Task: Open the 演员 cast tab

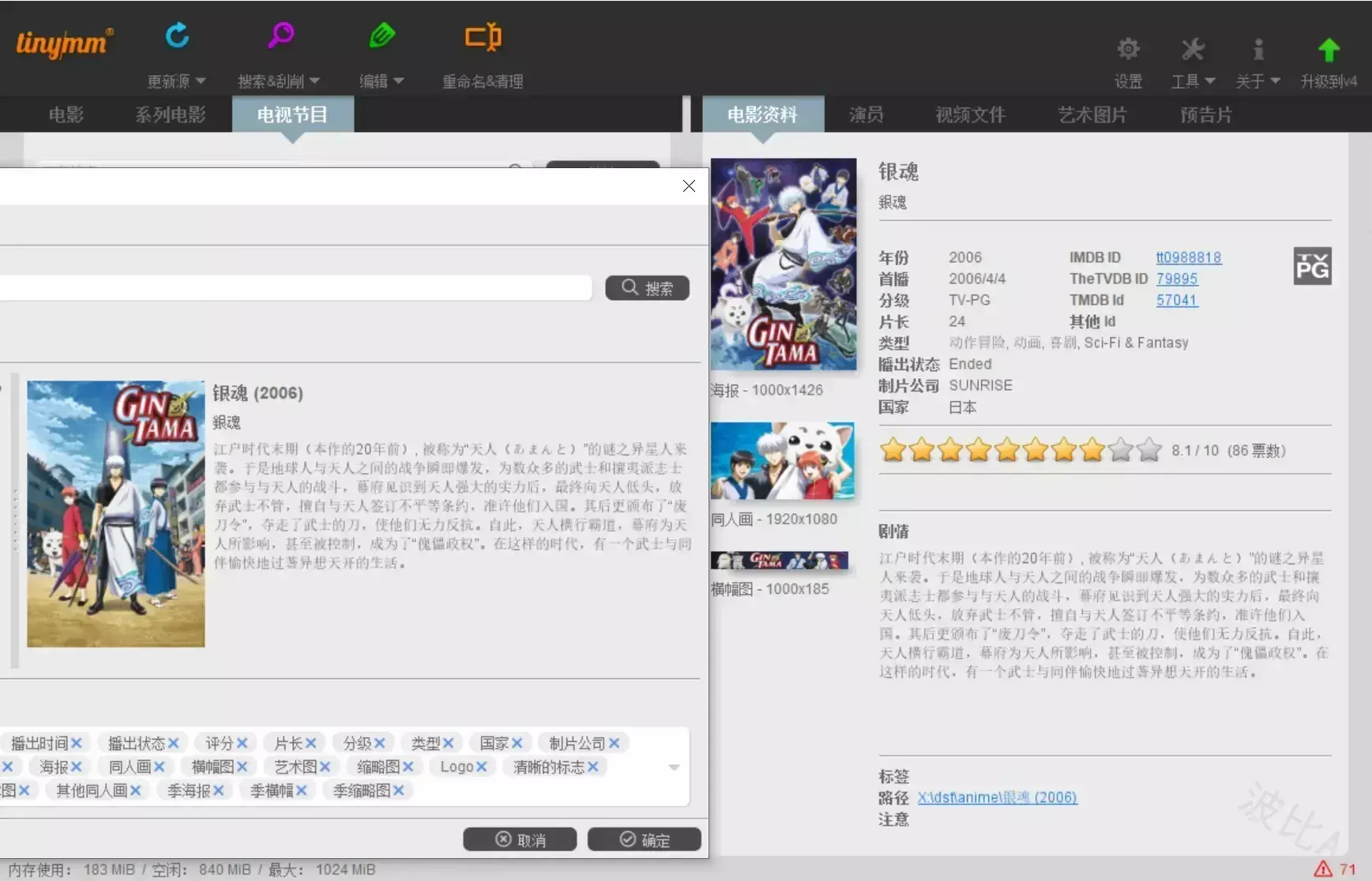Action: point(866,114)
